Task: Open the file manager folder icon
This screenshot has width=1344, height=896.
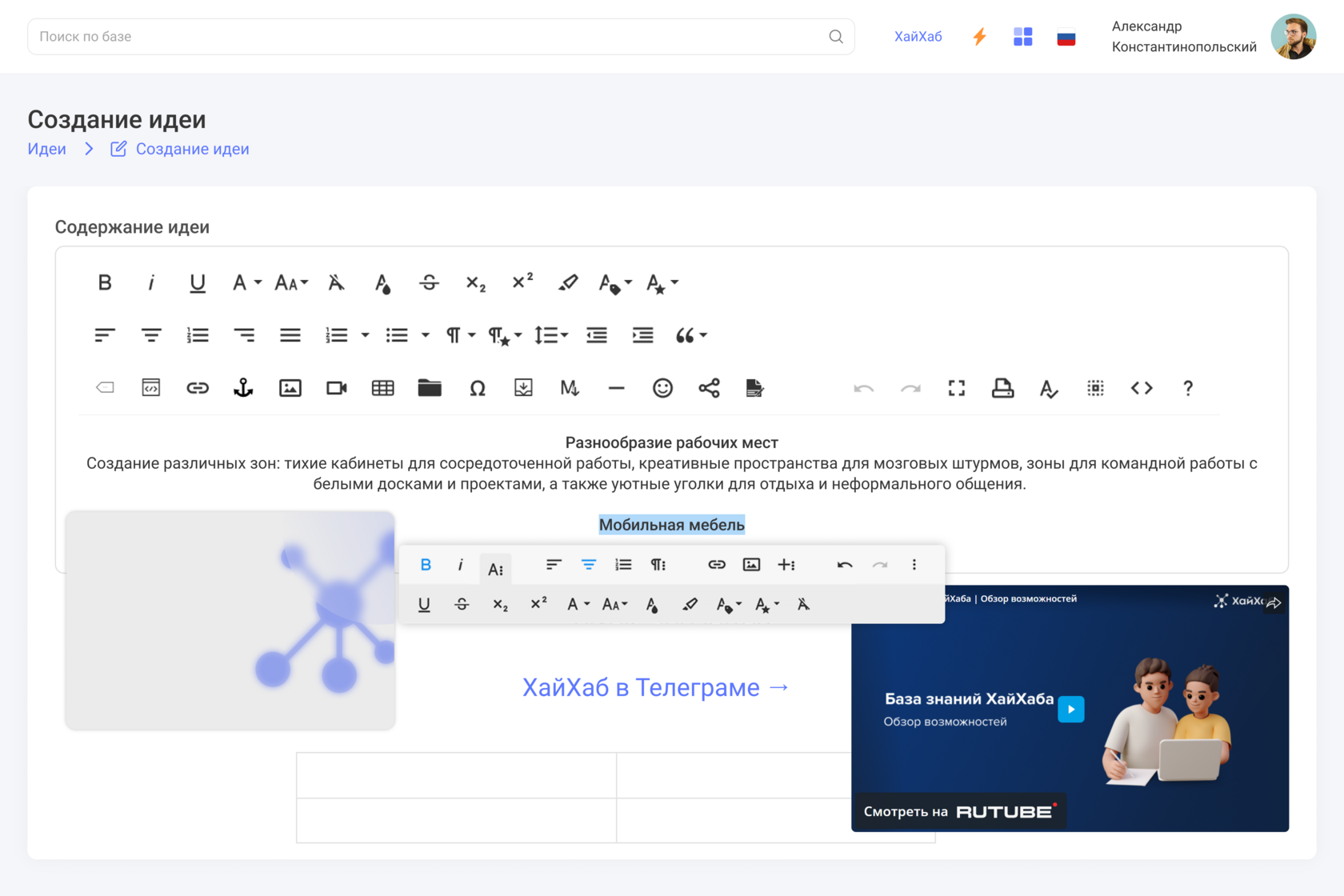Action: click(430, 388)
